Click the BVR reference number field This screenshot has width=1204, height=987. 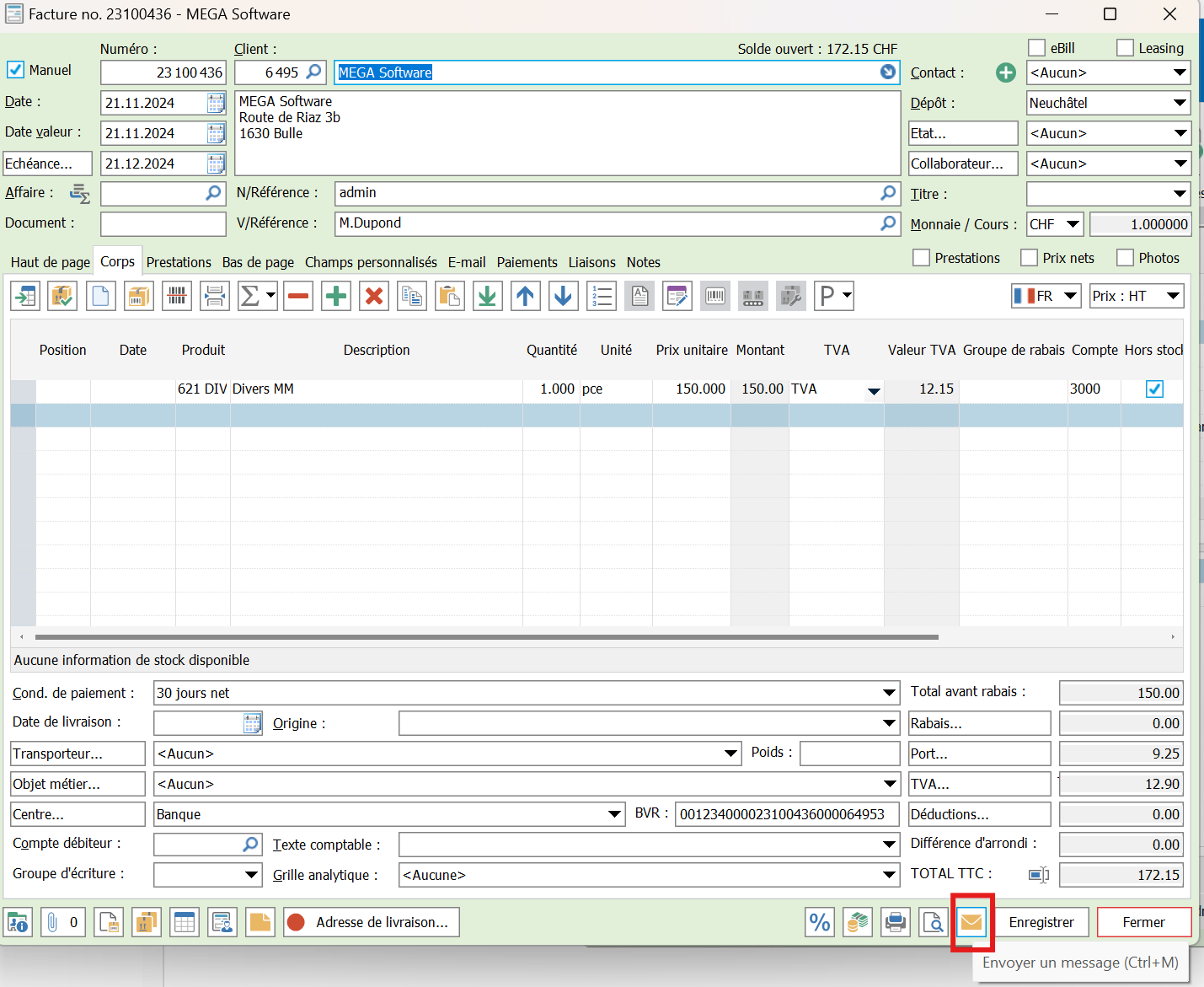click(787, 814)
